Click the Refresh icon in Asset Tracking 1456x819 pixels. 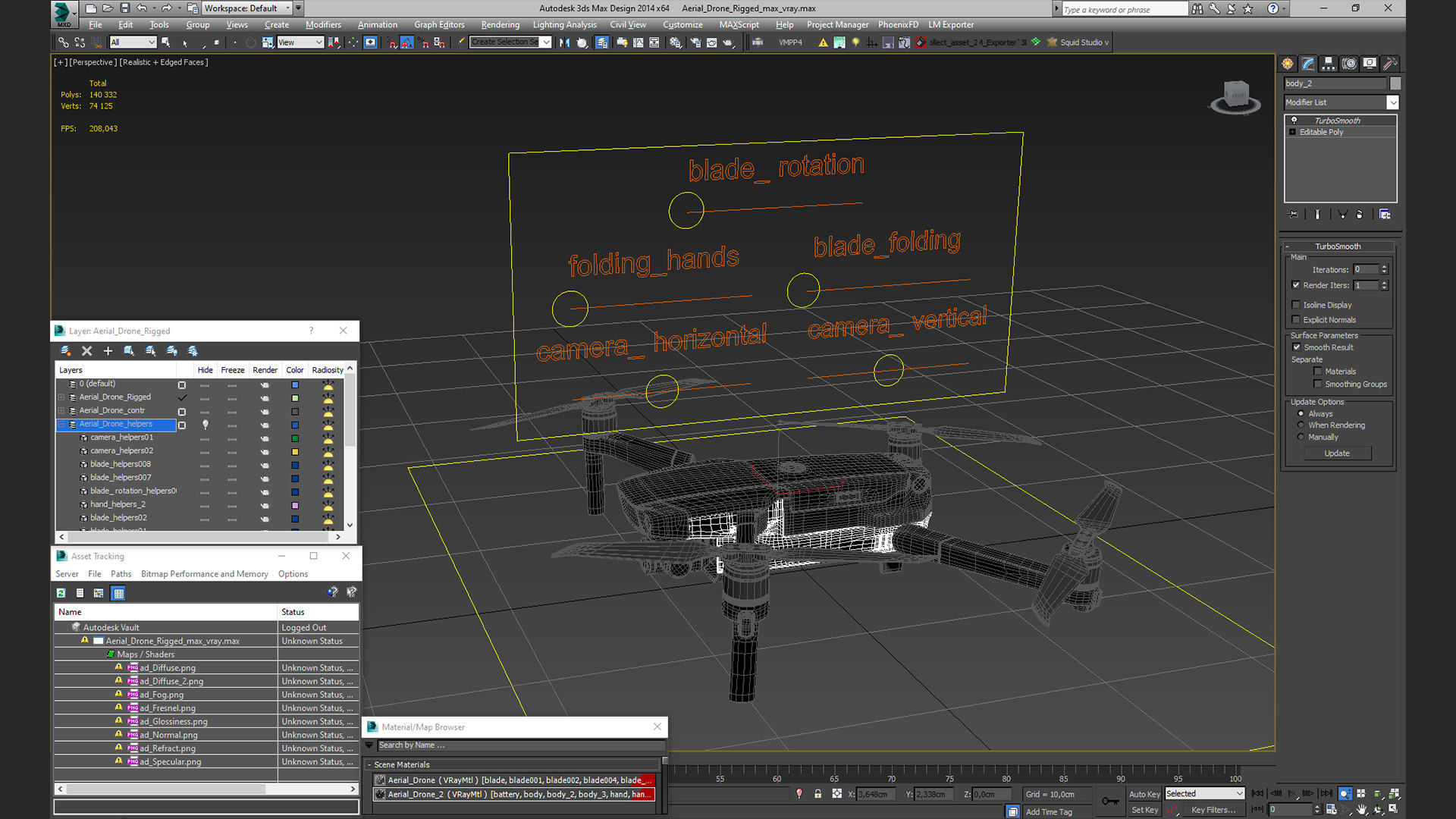tap(61, 593)
